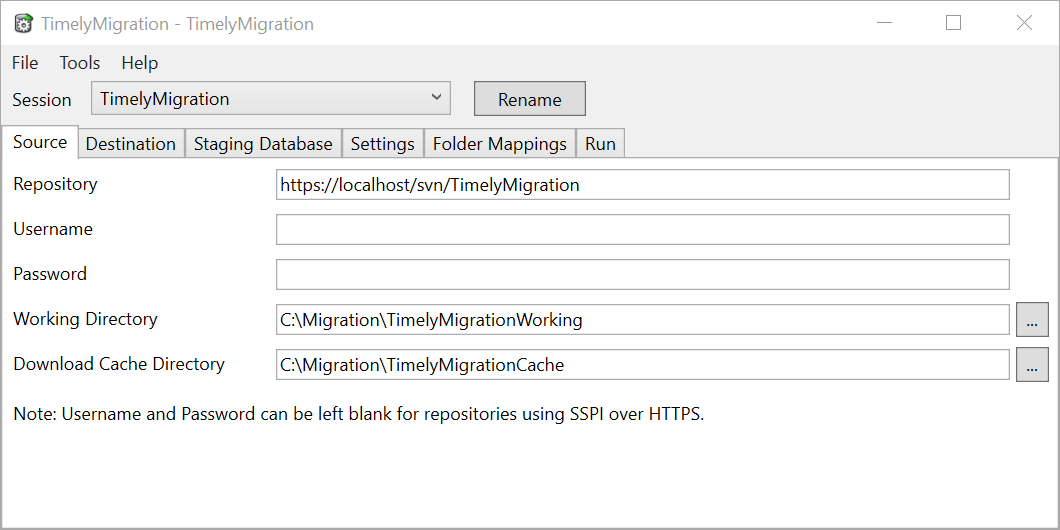Browse for Download Cache Directory folder
1060x530 pixels.
coord(1032,365)
